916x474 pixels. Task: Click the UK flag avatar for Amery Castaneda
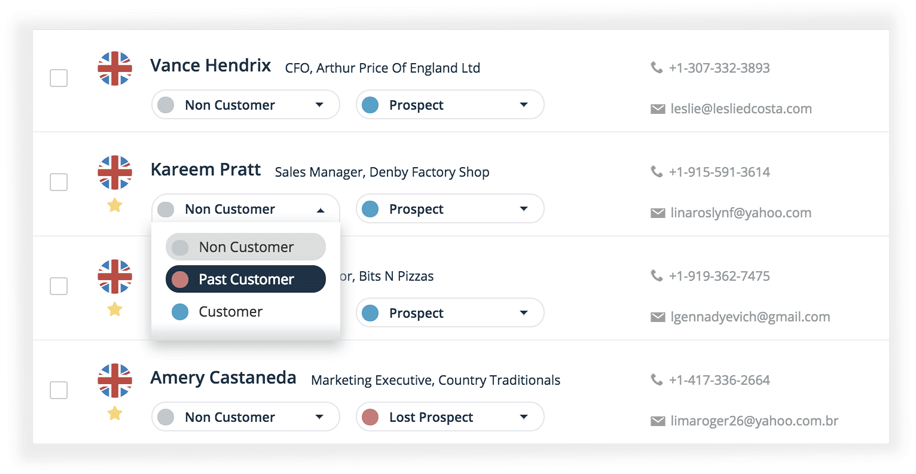point(114,380)
